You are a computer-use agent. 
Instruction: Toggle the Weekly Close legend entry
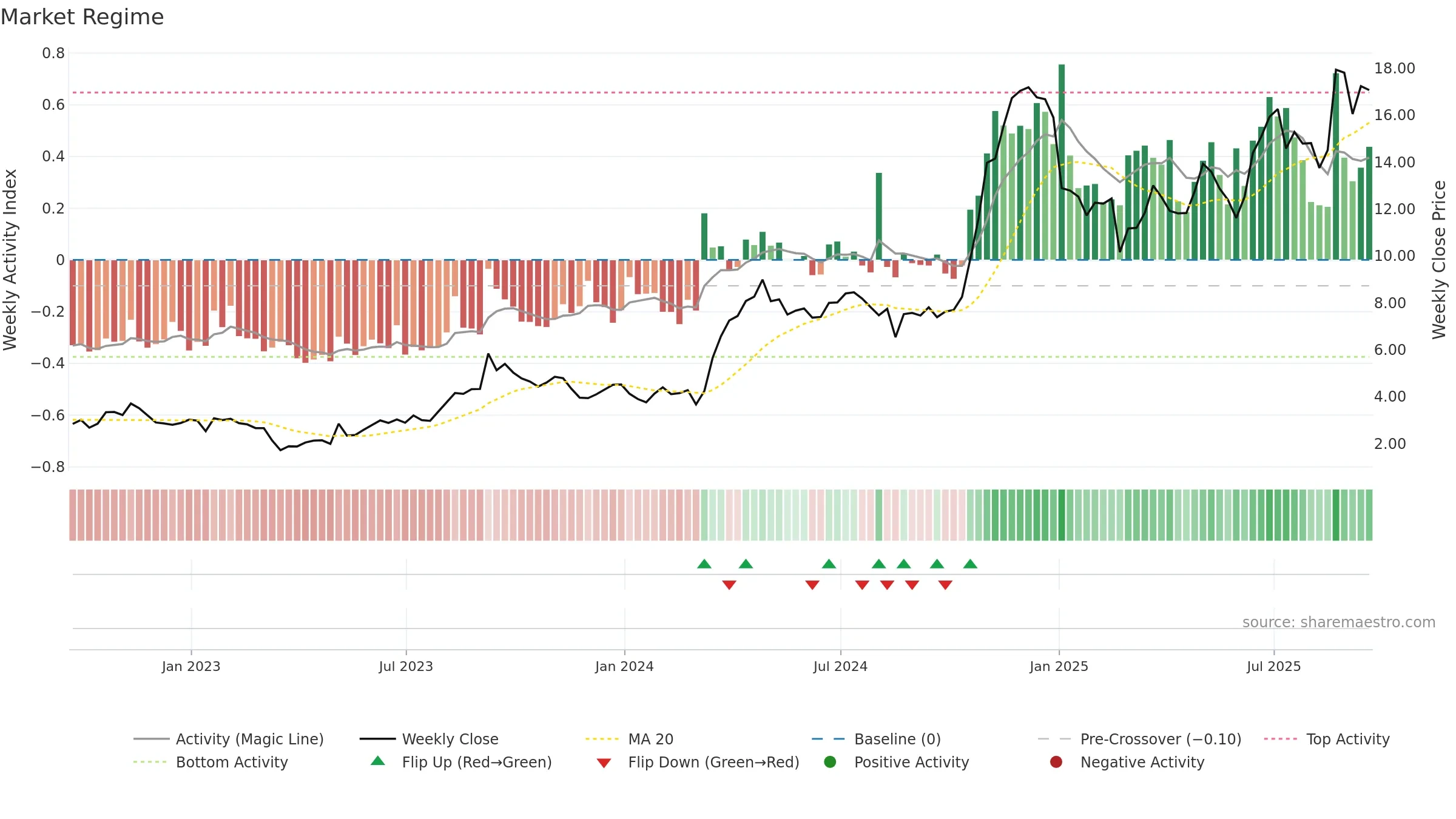tap(429, 739)
